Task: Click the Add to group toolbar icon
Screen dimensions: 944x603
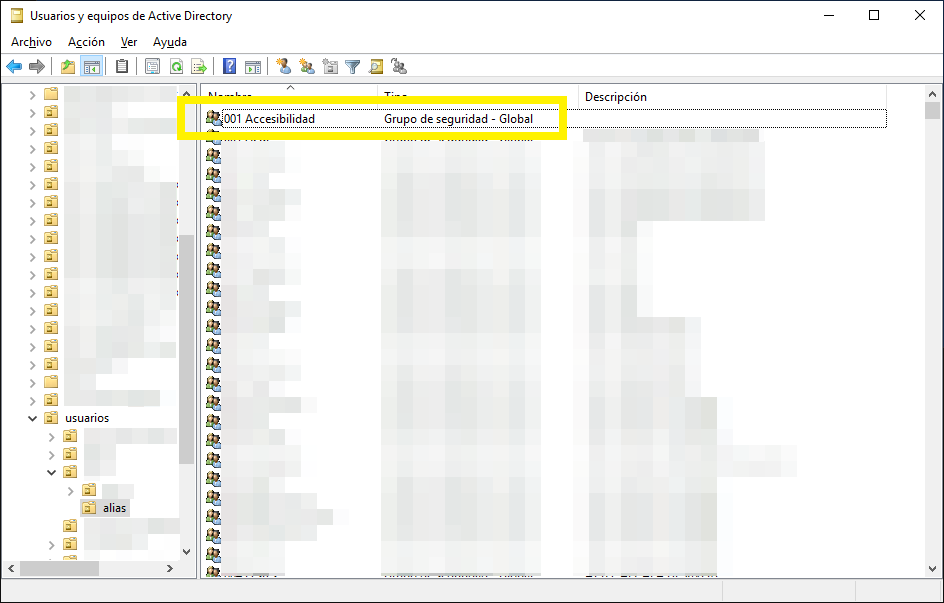Action: [x=399, y=66]
